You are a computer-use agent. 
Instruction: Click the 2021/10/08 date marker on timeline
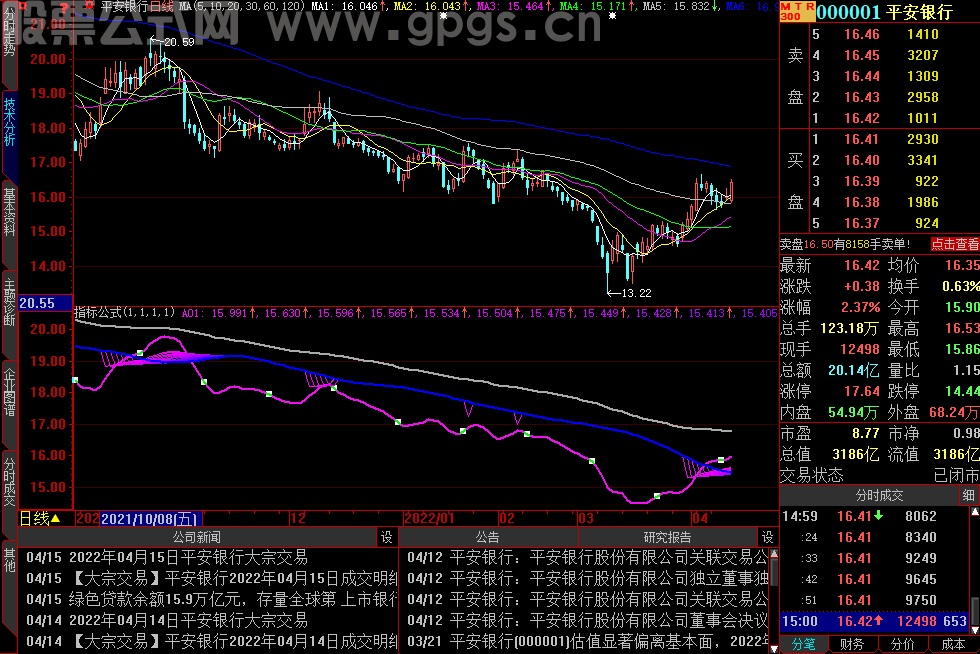click(151, 518)
